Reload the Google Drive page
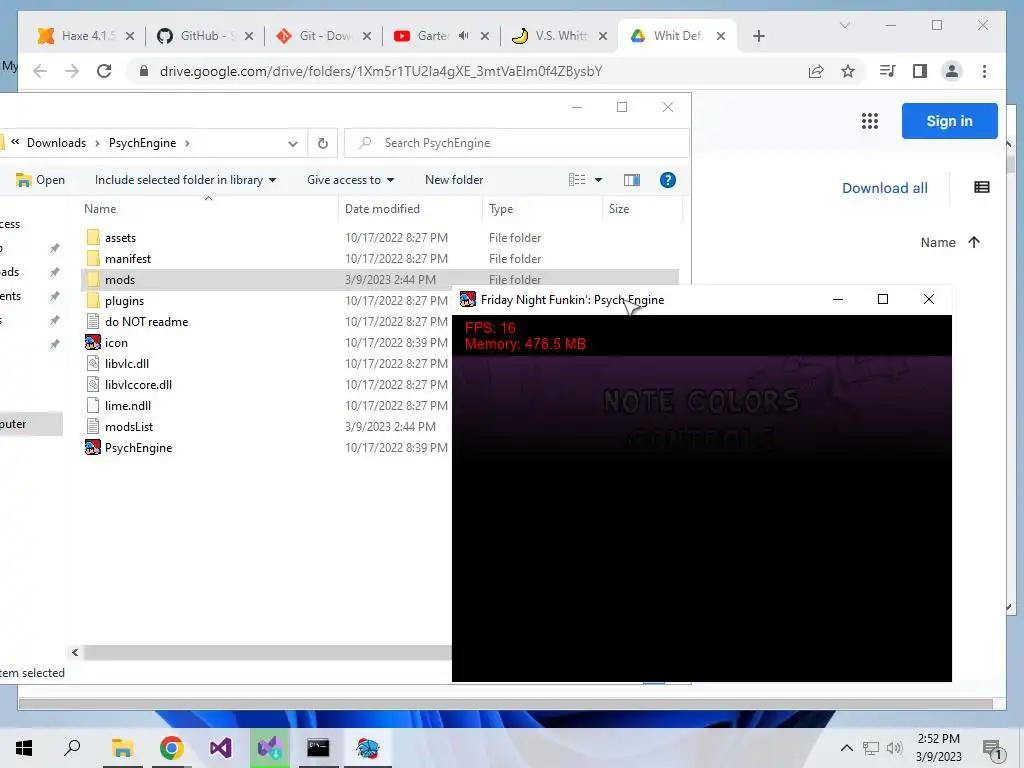 coord(104,71)
